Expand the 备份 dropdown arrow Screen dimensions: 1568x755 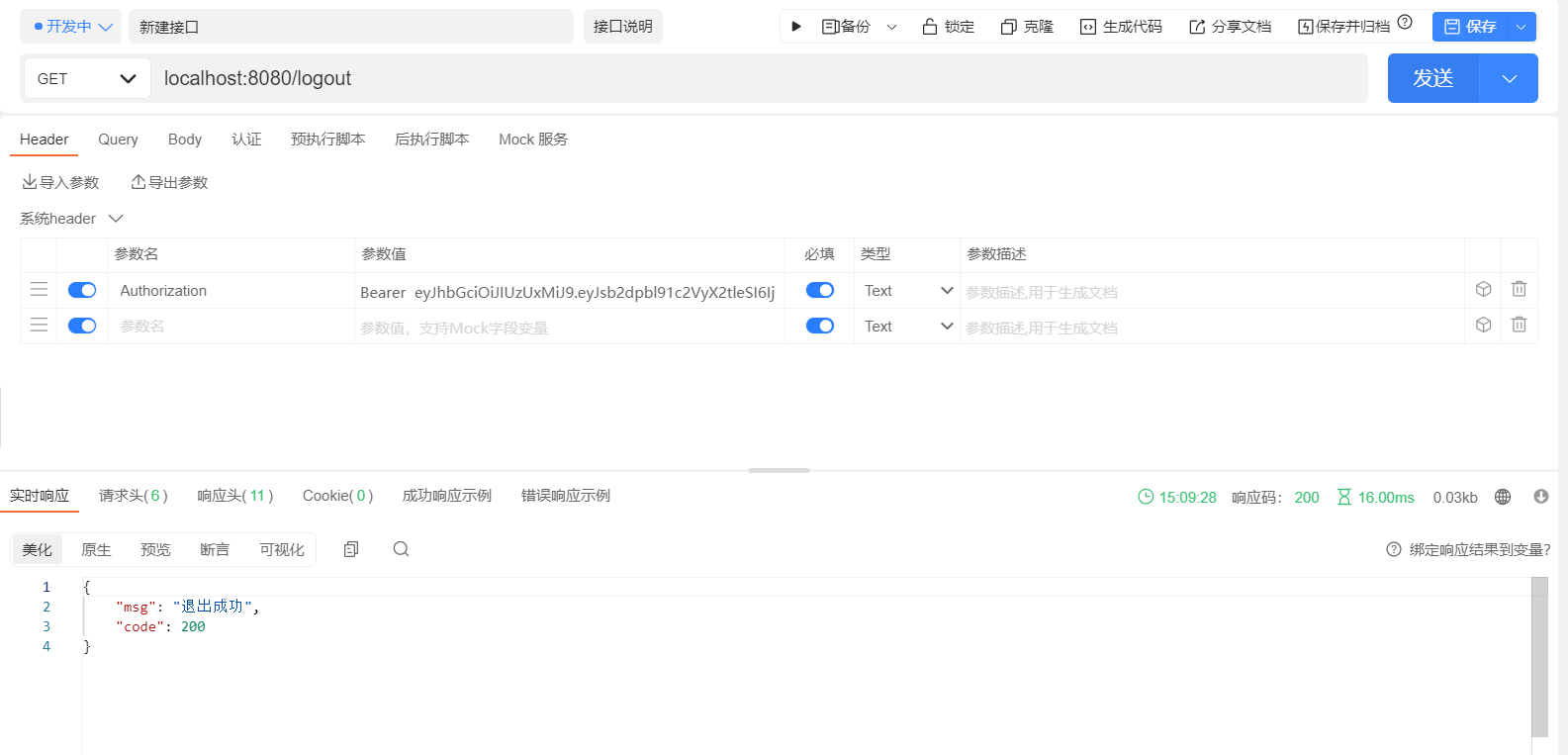click(891, 27)
